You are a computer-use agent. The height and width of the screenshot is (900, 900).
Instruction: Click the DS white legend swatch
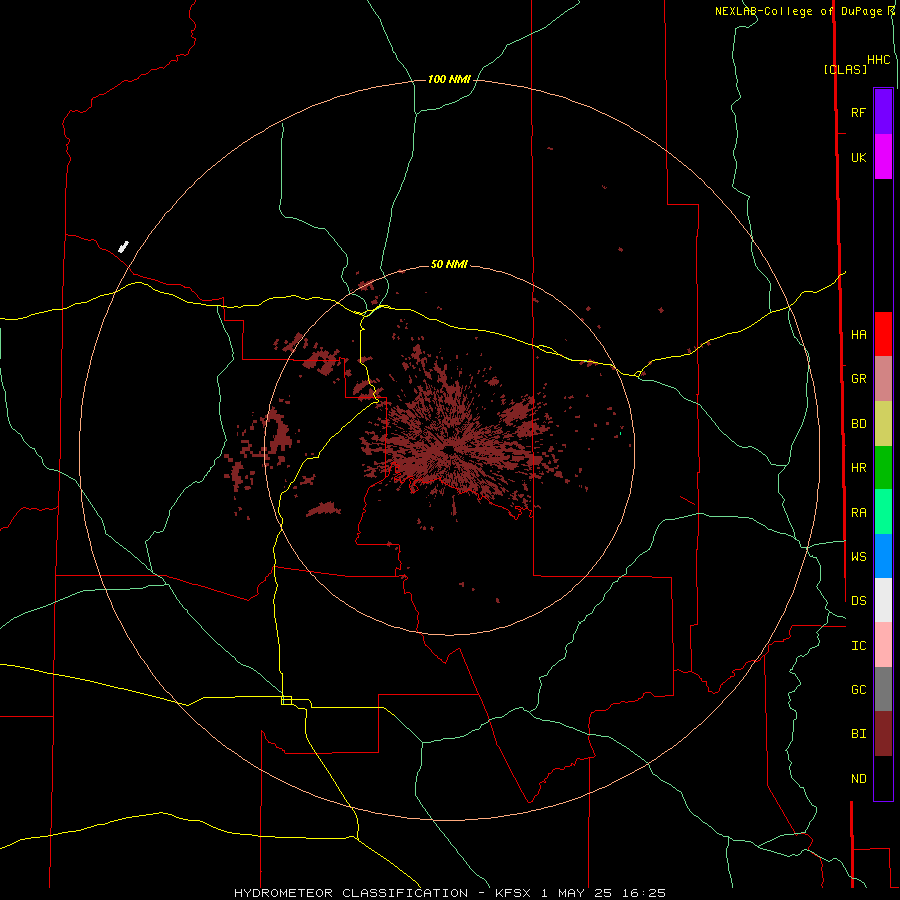pos(883,600)
